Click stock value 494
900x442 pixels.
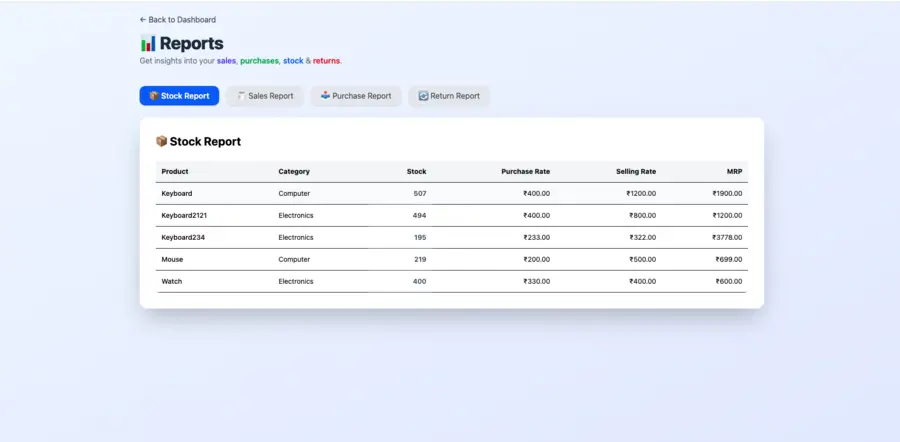[x=420, y=215]
